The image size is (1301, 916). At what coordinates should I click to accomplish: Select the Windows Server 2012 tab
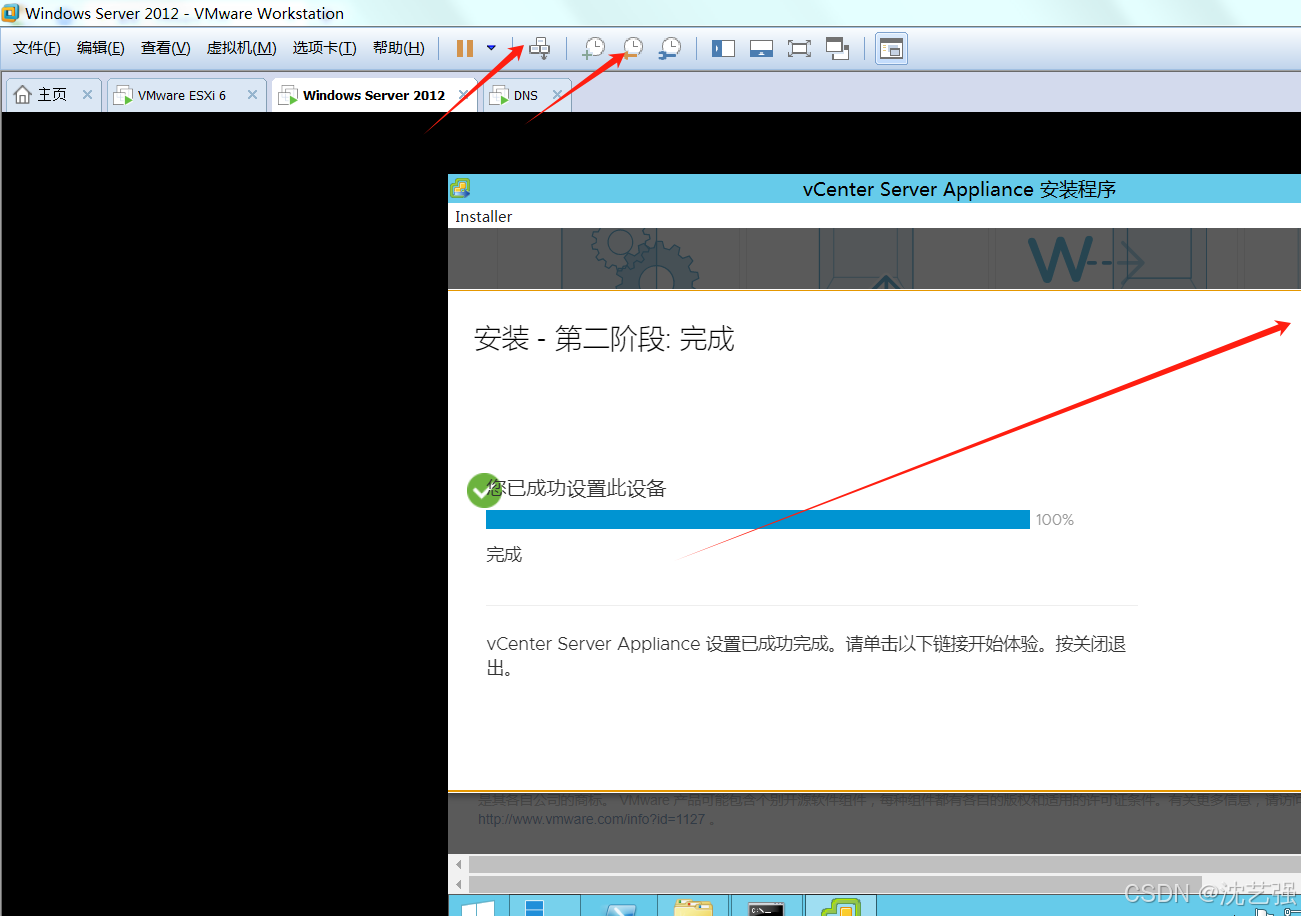coord(374,95)
